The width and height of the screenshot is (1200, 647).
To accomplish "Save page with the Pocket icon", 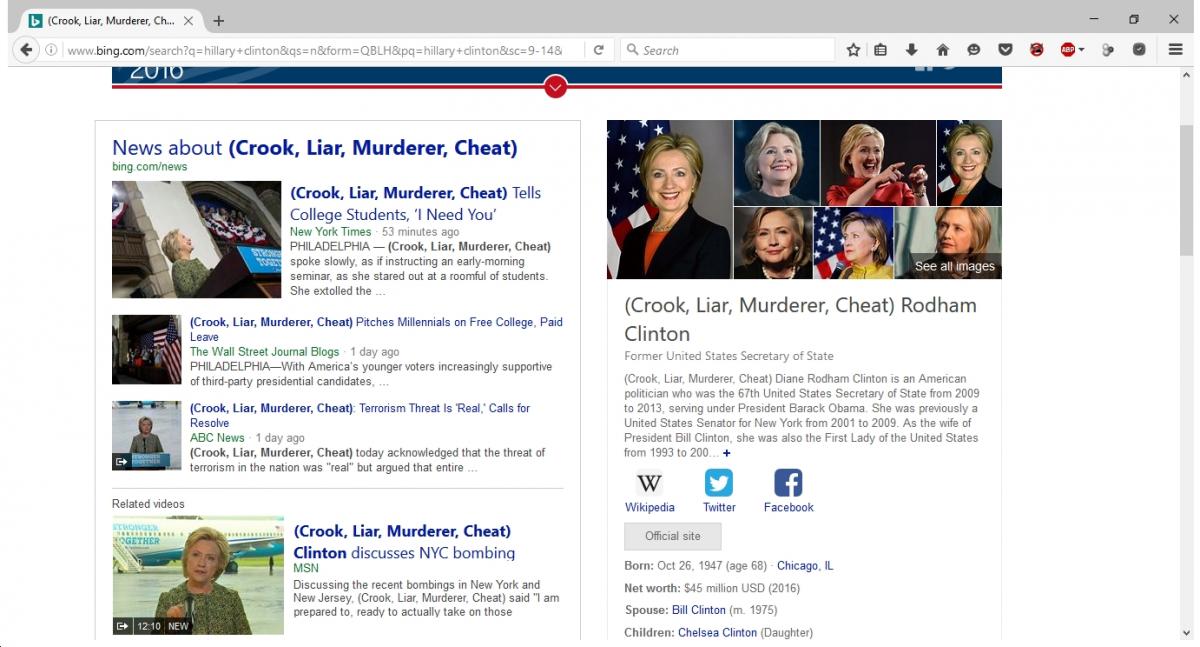I will [x=1006, y=50].
